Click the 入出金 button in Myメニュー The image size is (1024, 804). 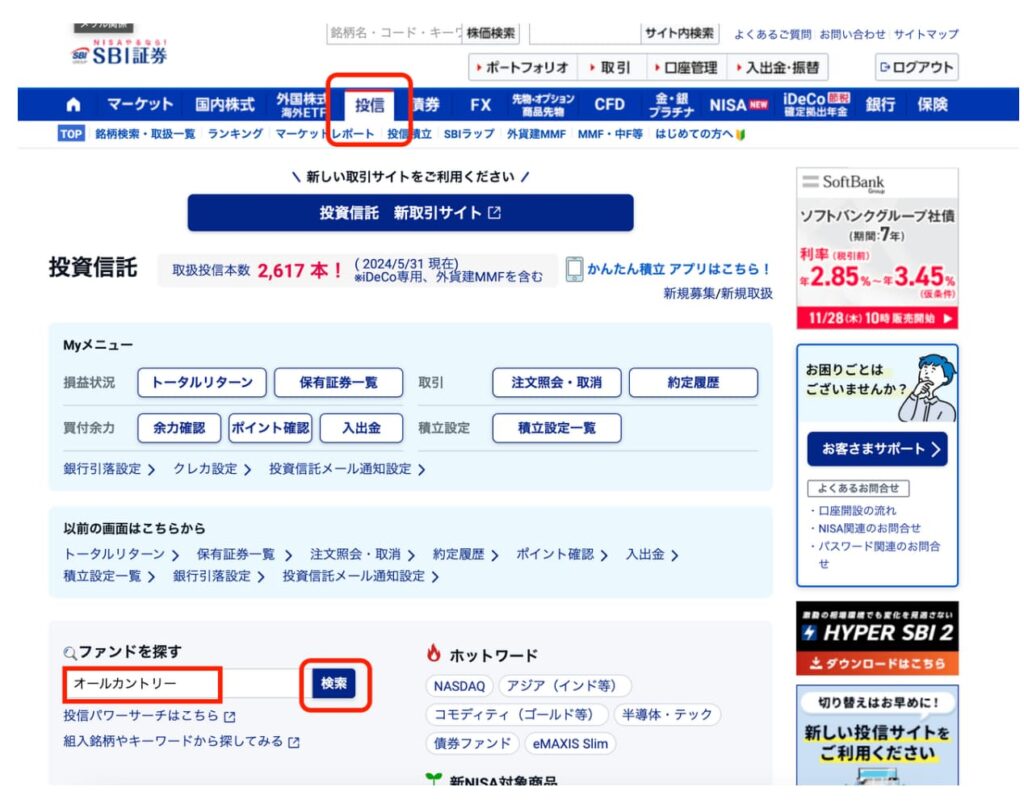(361, 428)
